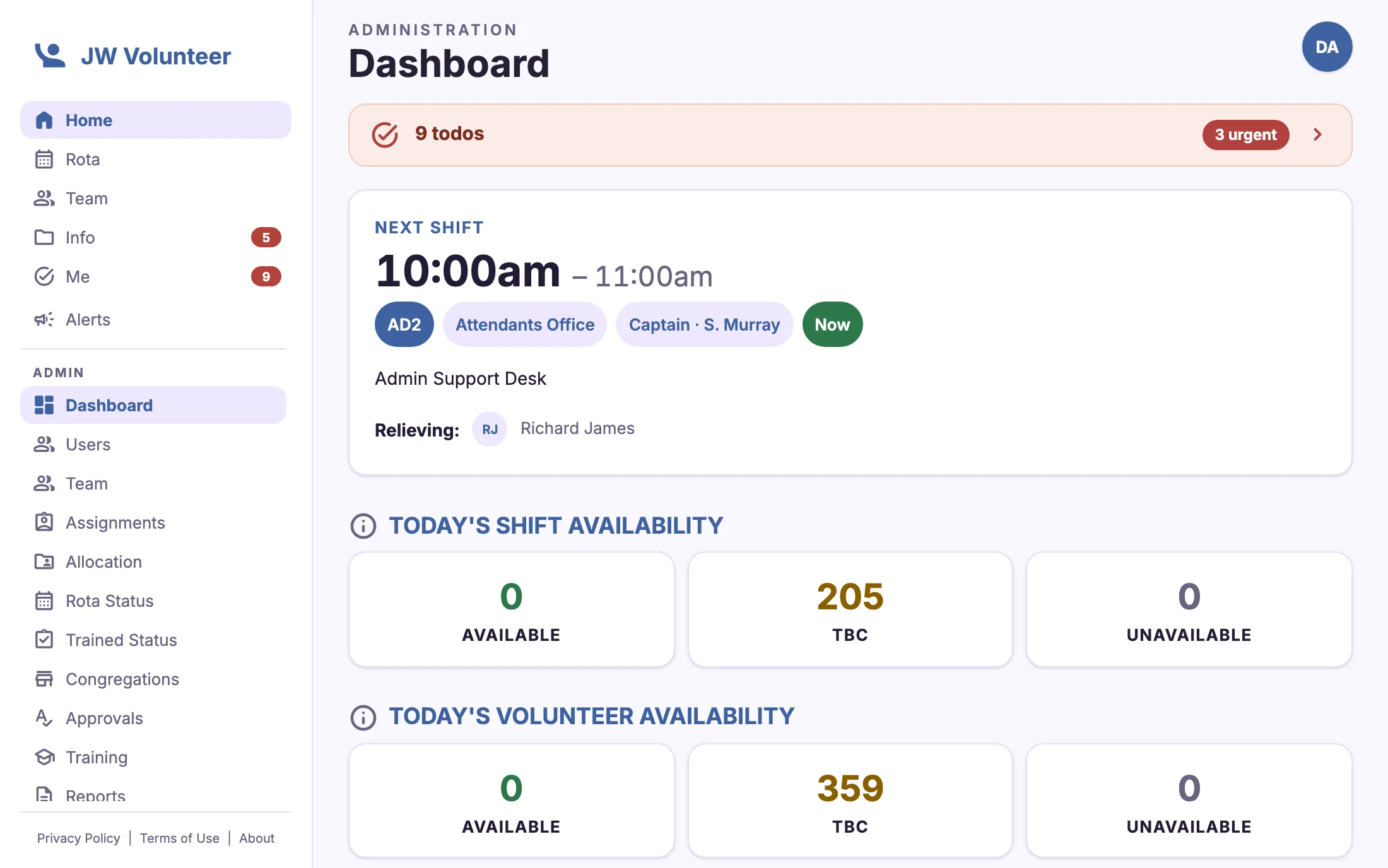Open the volunteer availability 0 Available card
The width and height of the screenshot is (1388, 868).
[x=512, y=801]
